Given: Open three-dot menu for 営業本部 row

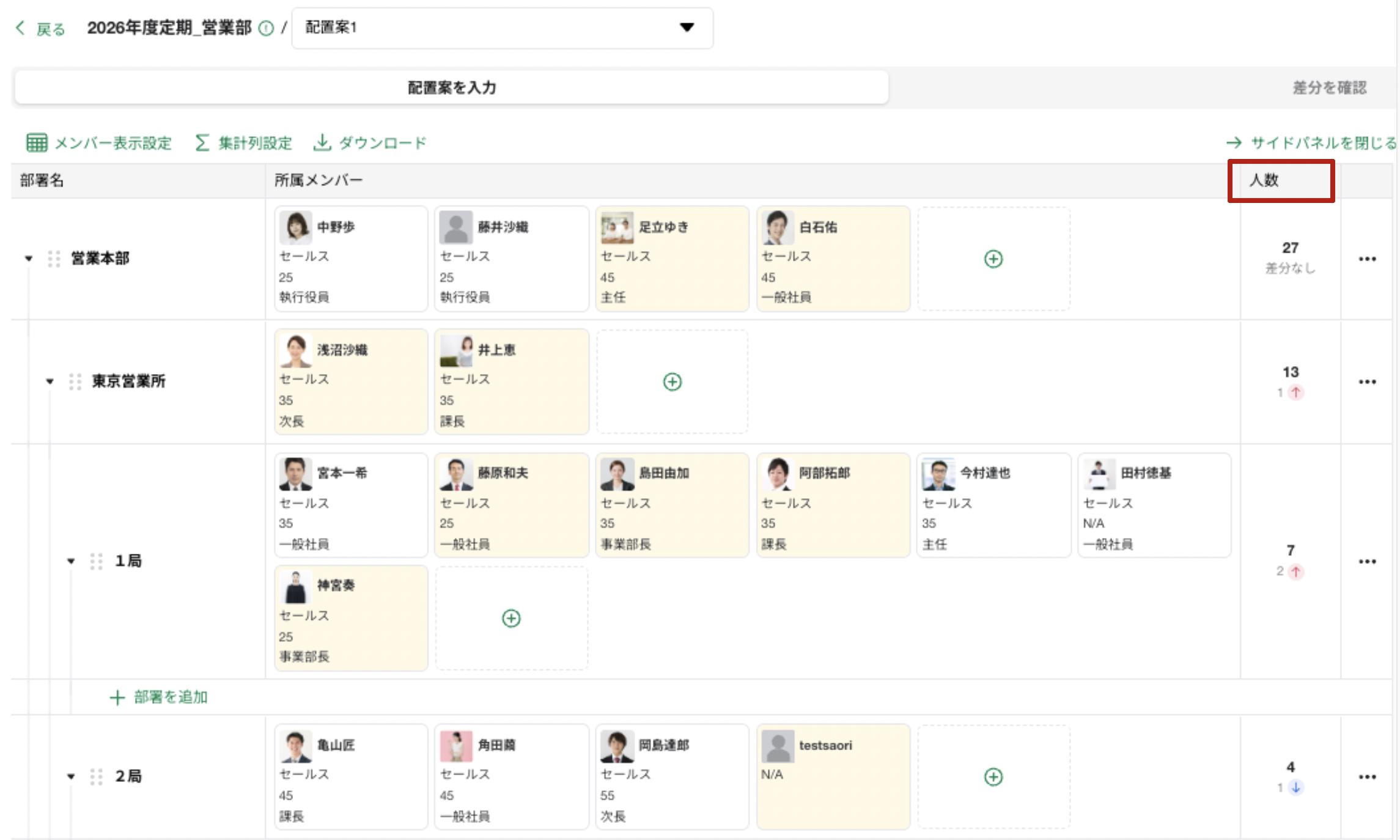Looking at the screenshot, I should click(1367, 259).
